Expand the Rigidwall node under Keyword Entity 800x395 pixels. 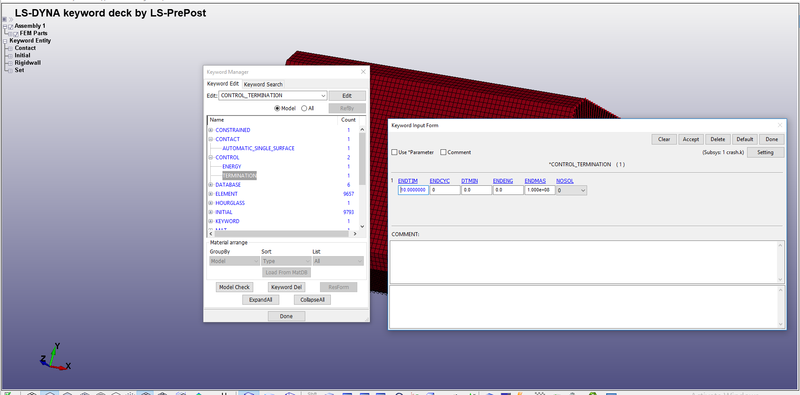(10, 63)
